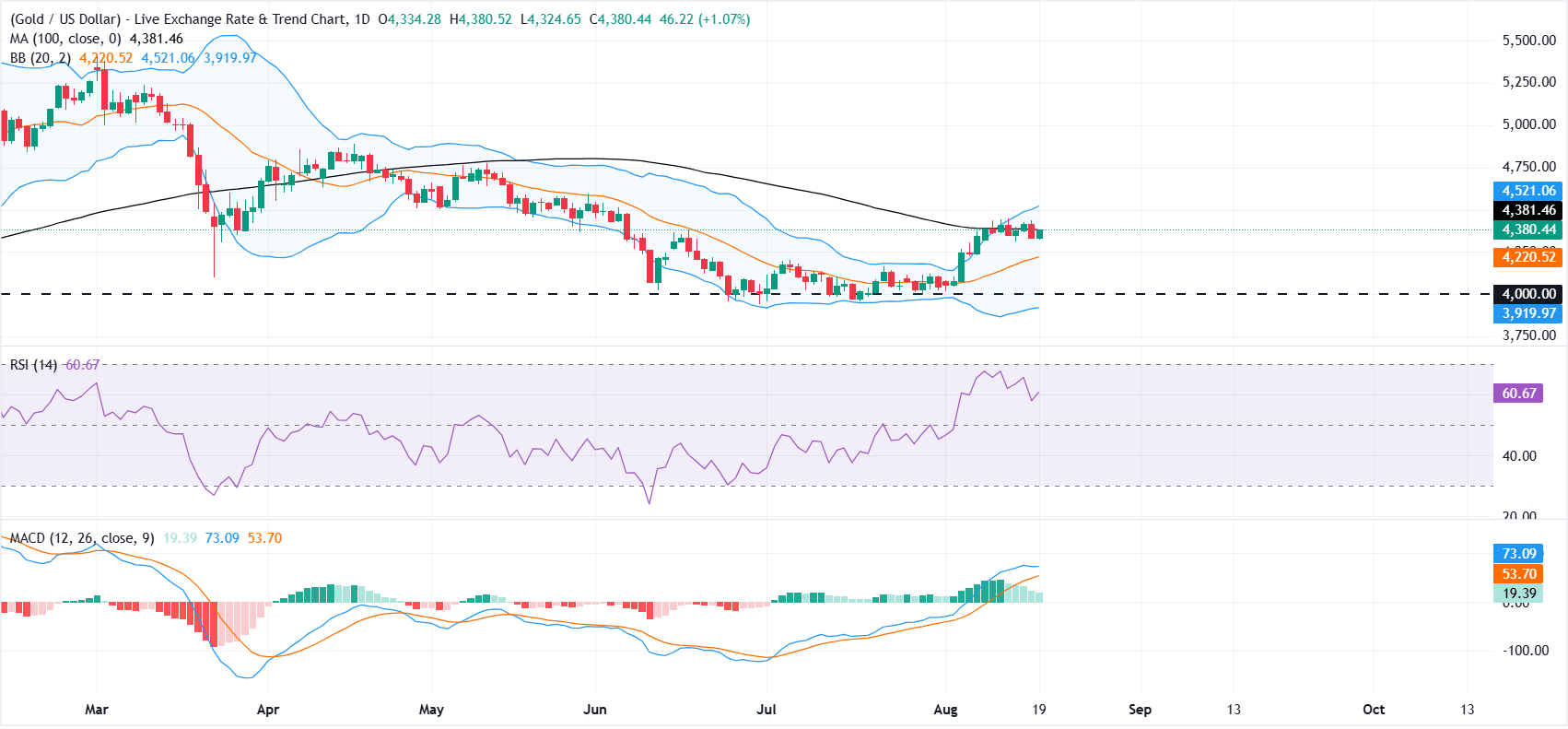Click the Mar label on time axis
The height and width of the screenshot is (729, 1568).
(x=97, y=710)
